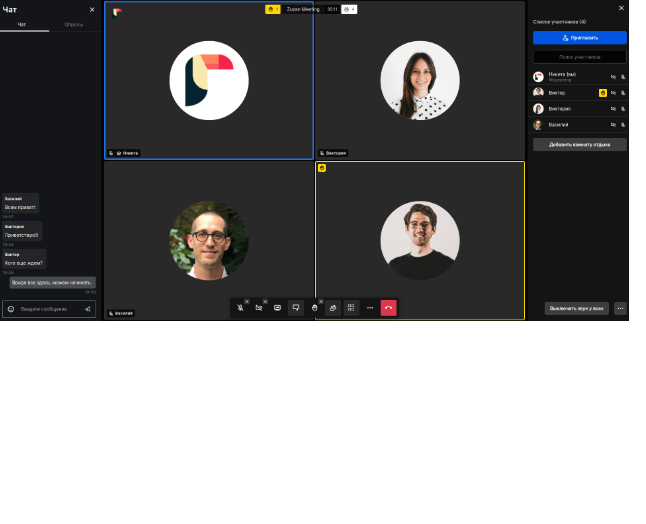Click the add breakout room button
The height and width of the screenshot is (524, 646).
580,145
